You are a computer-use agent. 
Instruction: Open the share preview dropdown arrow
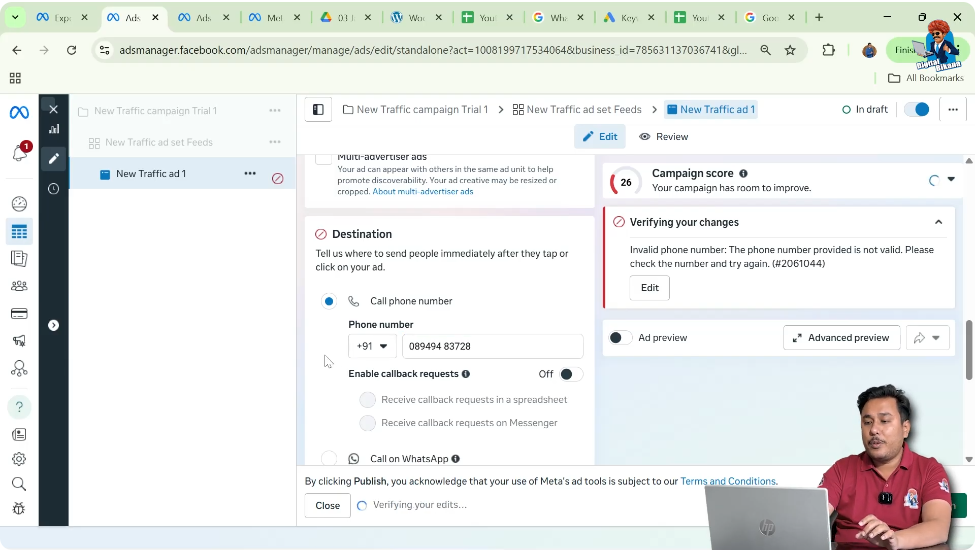click(936, 338)
